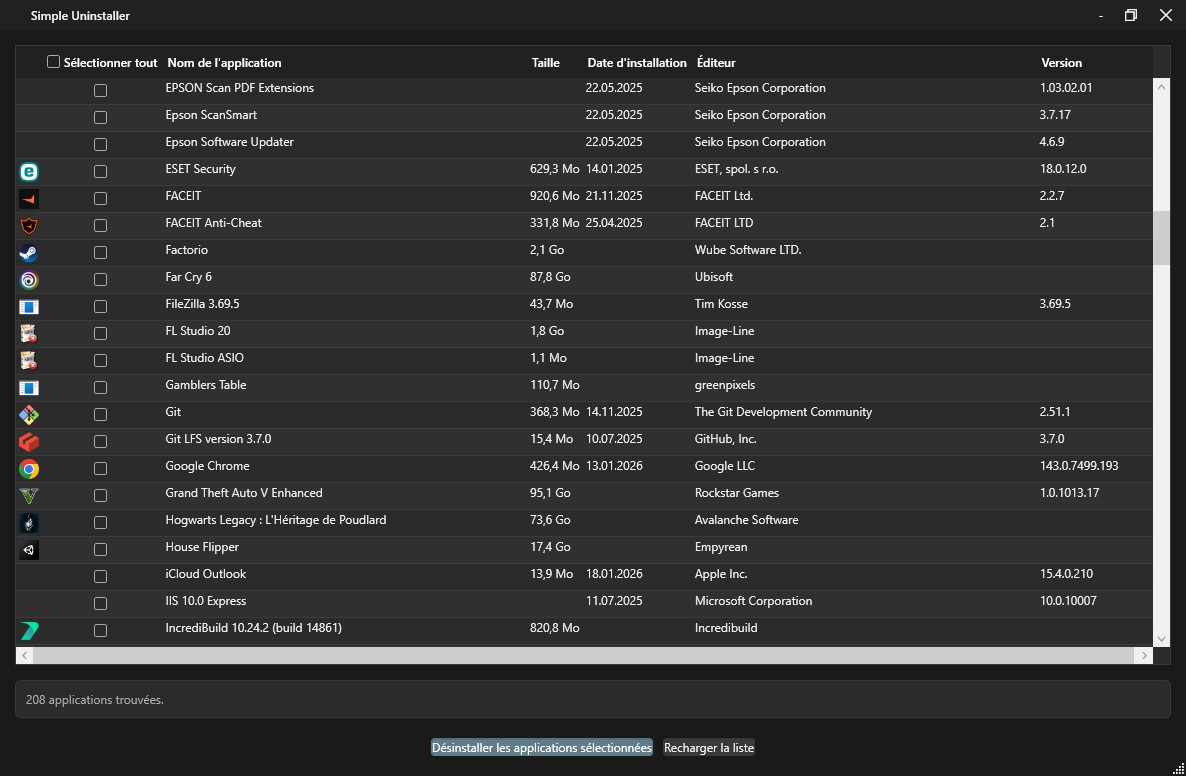Click the vertical scrollbar thumb
1186x776 pixels.
click(x=1161, y=238)
